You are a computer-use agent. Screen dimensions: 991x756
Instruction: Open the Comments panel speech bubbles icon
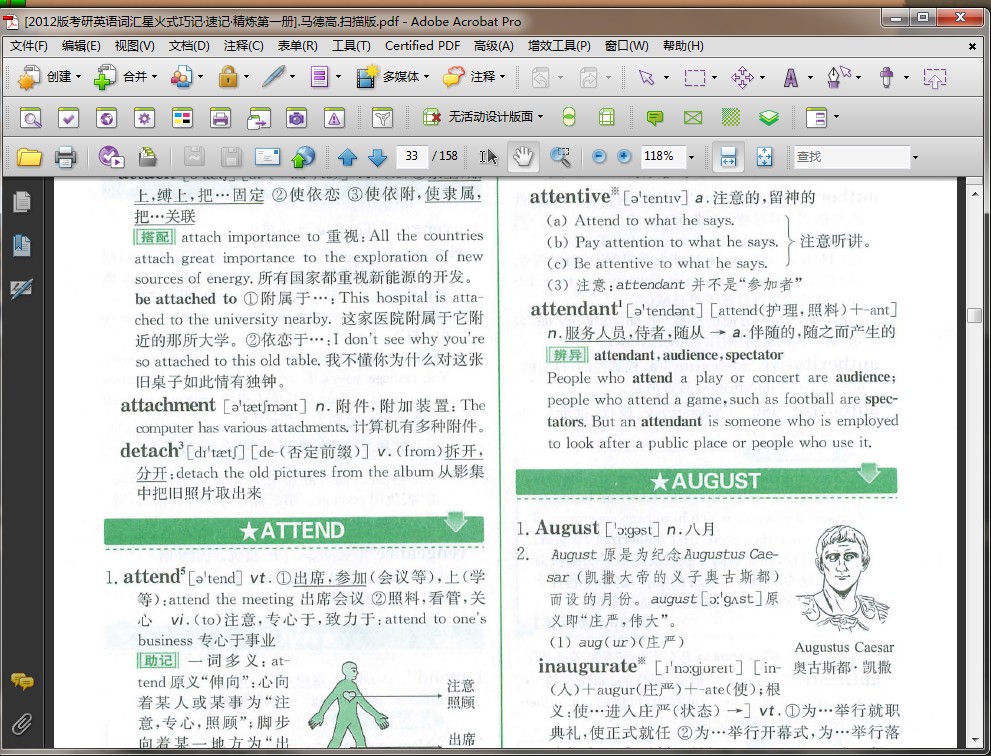[x=21, y=681]
